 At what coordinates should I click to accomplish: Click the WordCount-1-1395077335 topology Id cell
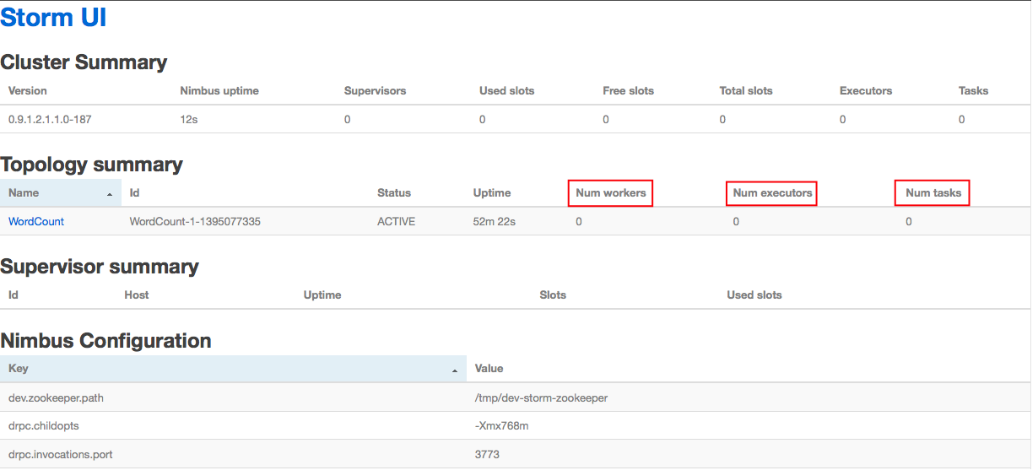pos(195,222)
